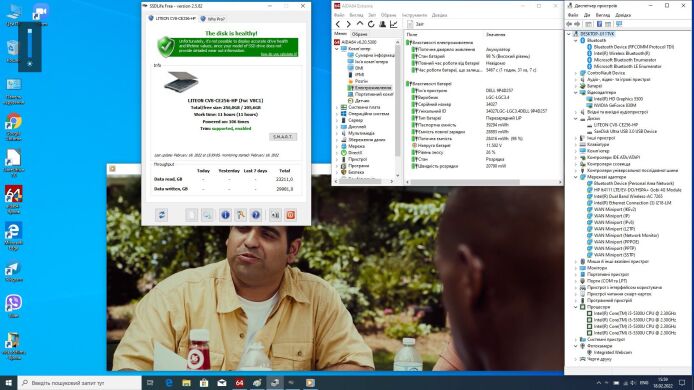The image size is (694, 390).
Task: Click the Mail icon on the taskbar
Action: [x=222, y=382]
